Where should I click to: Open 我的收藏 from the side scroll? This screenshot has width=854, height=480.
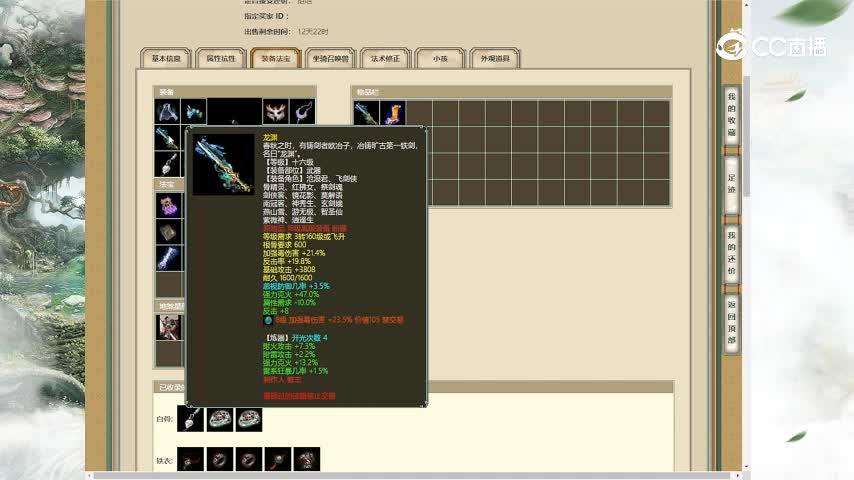coord(731,114)
